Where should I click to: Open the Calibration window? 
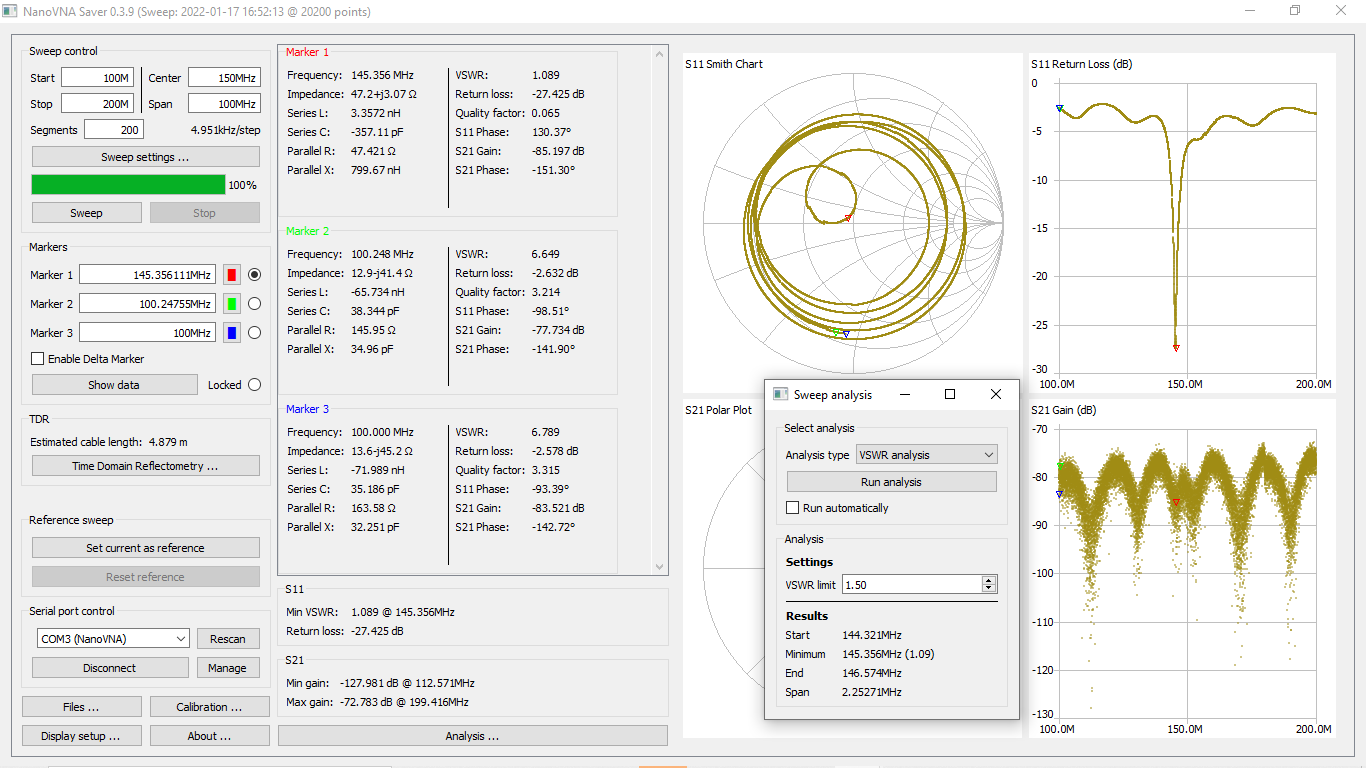tap(209, 707)
